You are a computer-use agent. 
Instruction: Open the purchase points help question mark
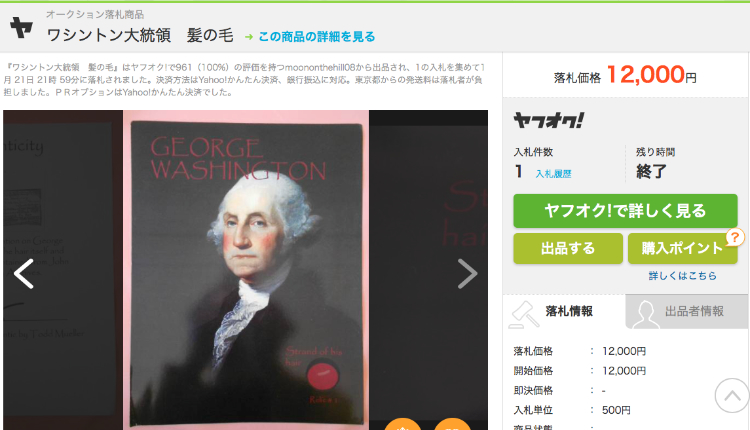point(735,237)
